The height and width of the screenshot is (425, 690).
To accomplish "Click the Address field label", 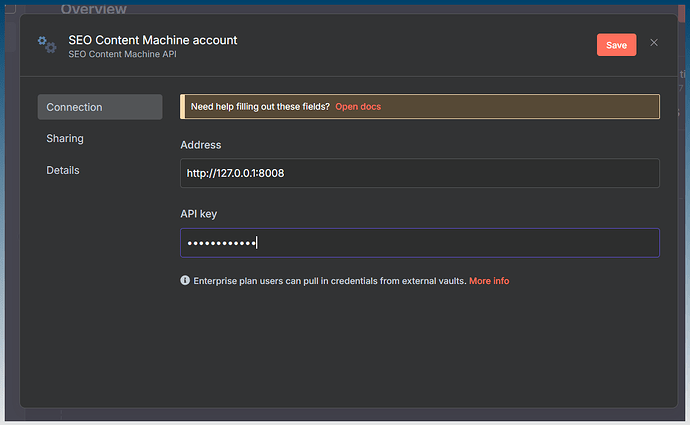I will tap(201, 145).
